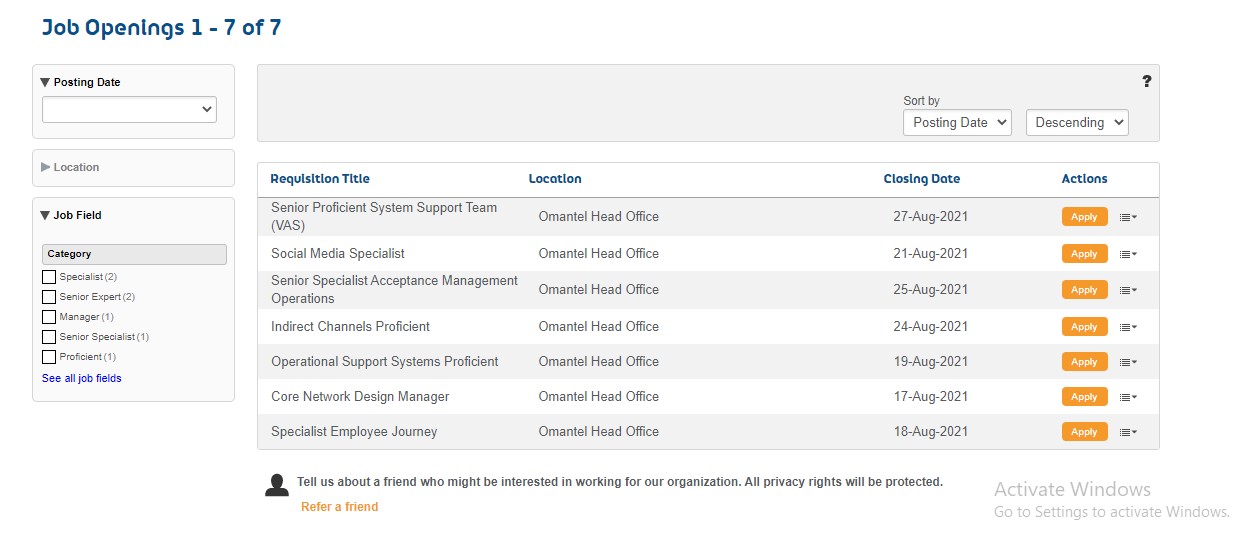Apply for Senior Specialist Acceptance Management Operations
The height and width of the screenshot is (544, 1249).
[x=1084, y=290]
